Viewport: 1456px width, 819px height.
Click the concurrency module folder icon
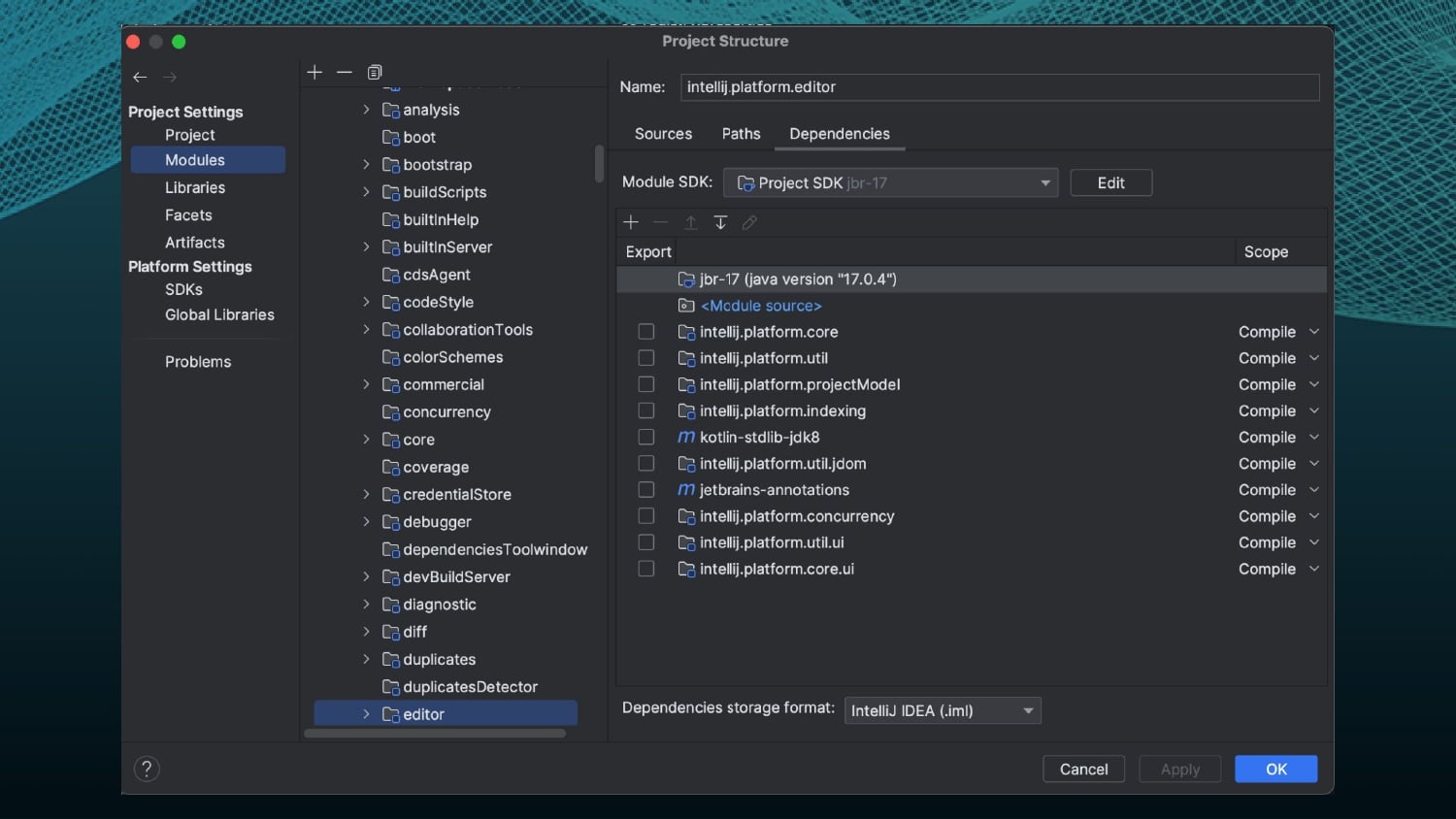coord(391,412)
